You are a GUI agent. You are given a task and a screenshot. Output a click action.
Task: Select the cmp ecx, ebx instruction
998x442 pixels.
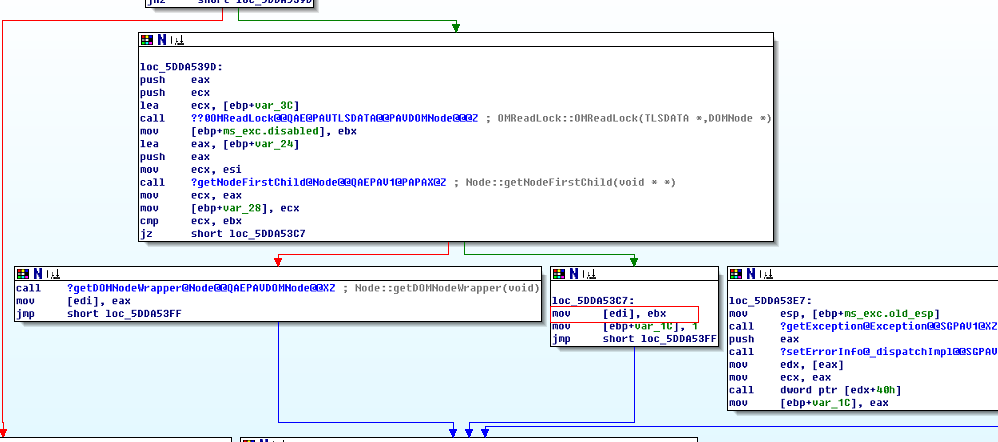[x=191, y=220]
